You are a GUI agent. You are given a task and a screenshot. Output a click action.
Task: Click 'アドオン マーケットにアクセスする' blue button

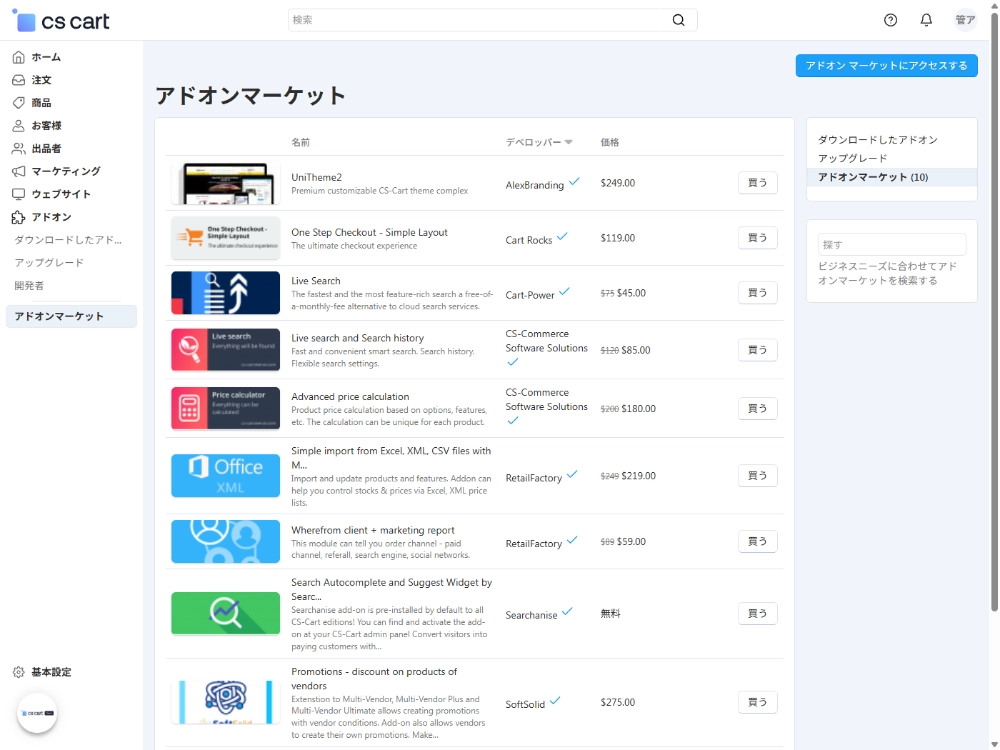coord(886,66)
